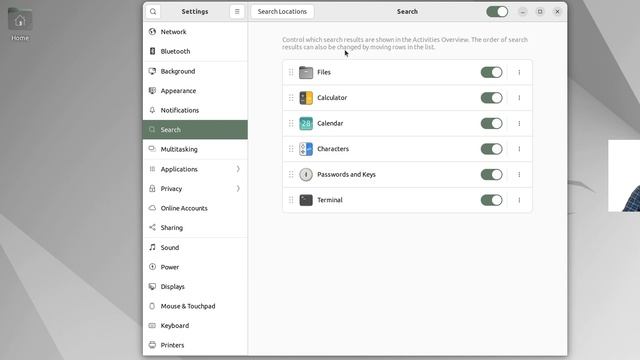Open Keyboard settings

[195, 326]
